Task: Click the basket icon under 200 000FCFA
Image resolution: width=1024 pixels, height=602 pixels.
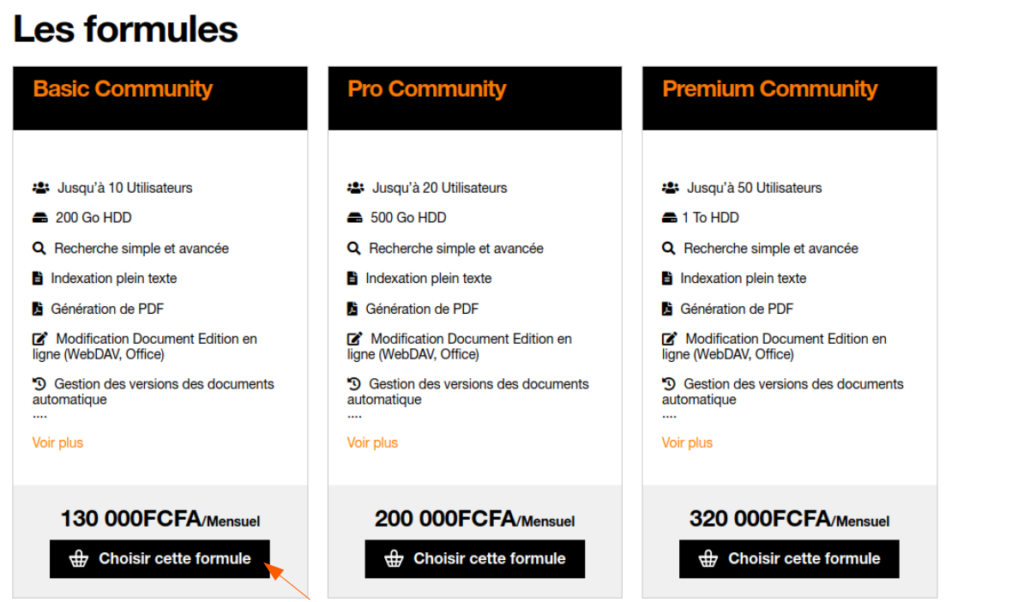Action: 394,559
